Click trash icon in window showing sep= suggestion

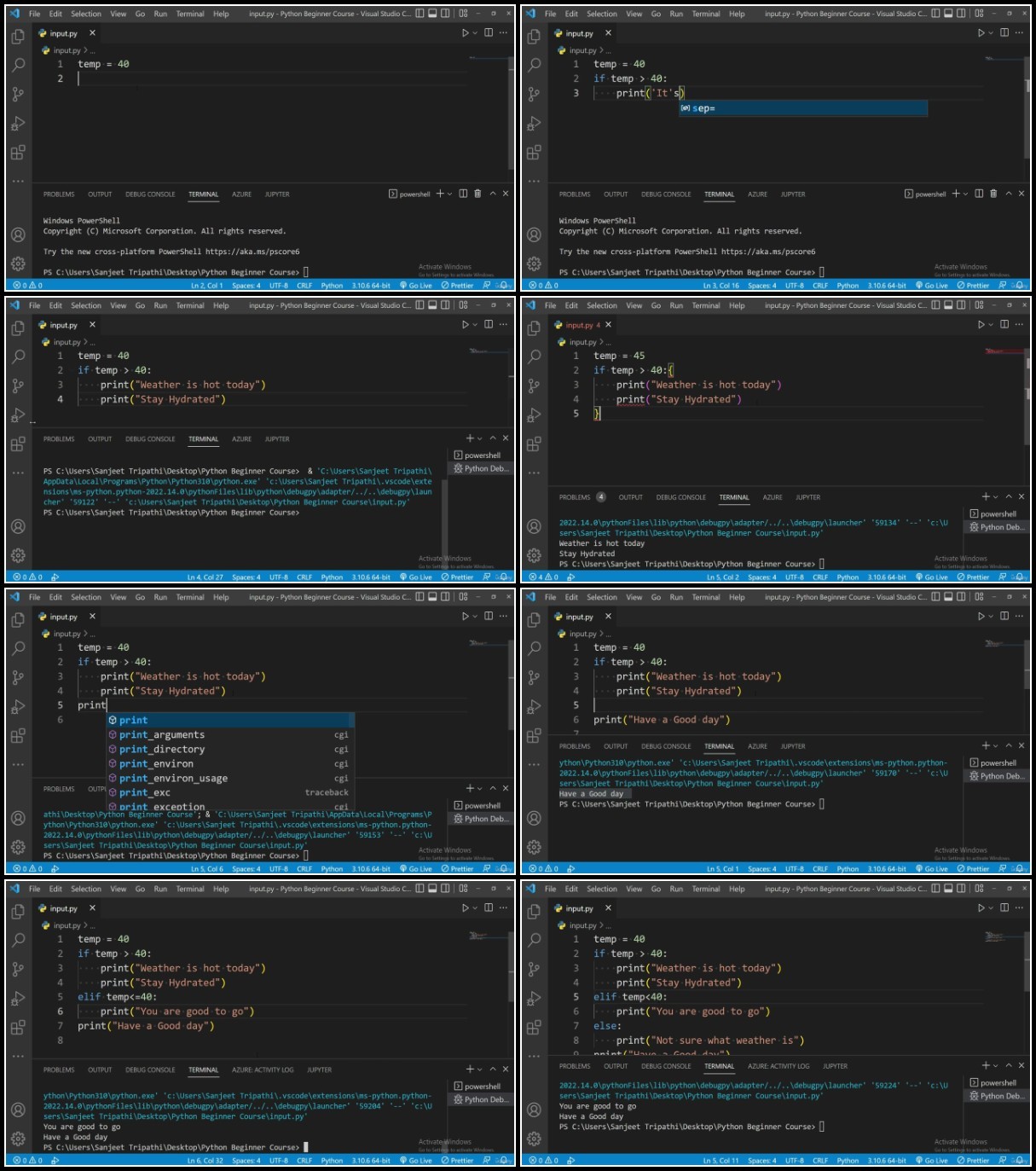[x=993, y=194]
